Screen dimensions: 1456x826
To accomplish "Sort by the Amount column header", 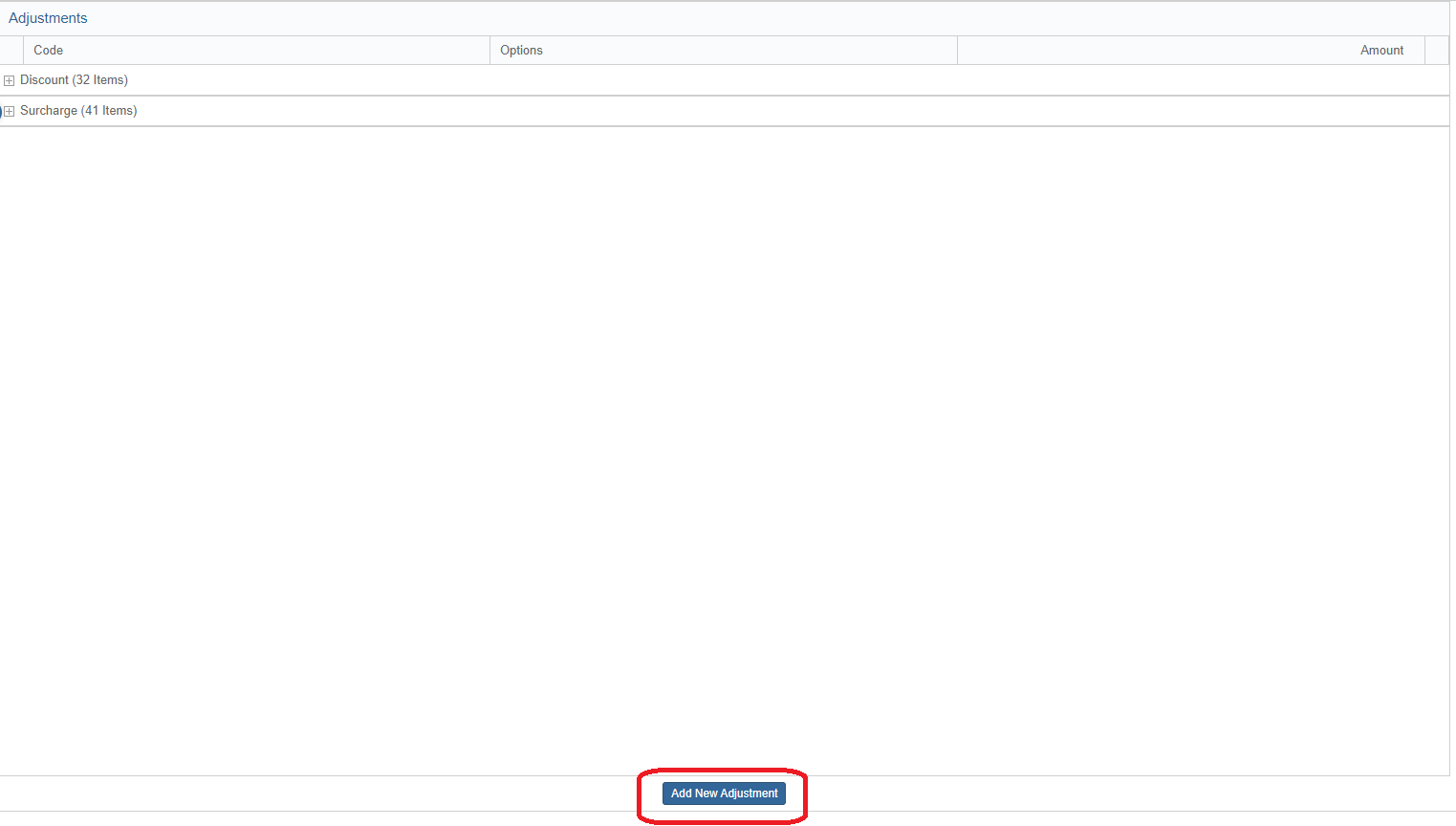I will click(x=1191, y=51).
